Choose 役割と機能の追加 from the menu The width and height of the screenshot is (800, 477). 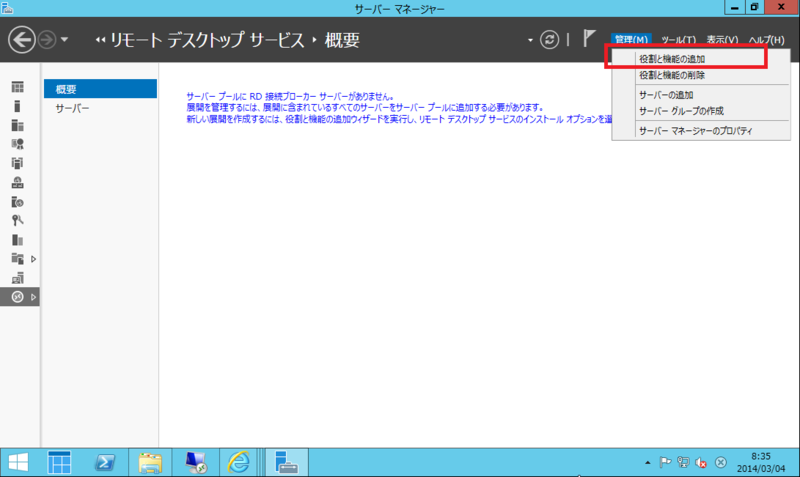701,59
